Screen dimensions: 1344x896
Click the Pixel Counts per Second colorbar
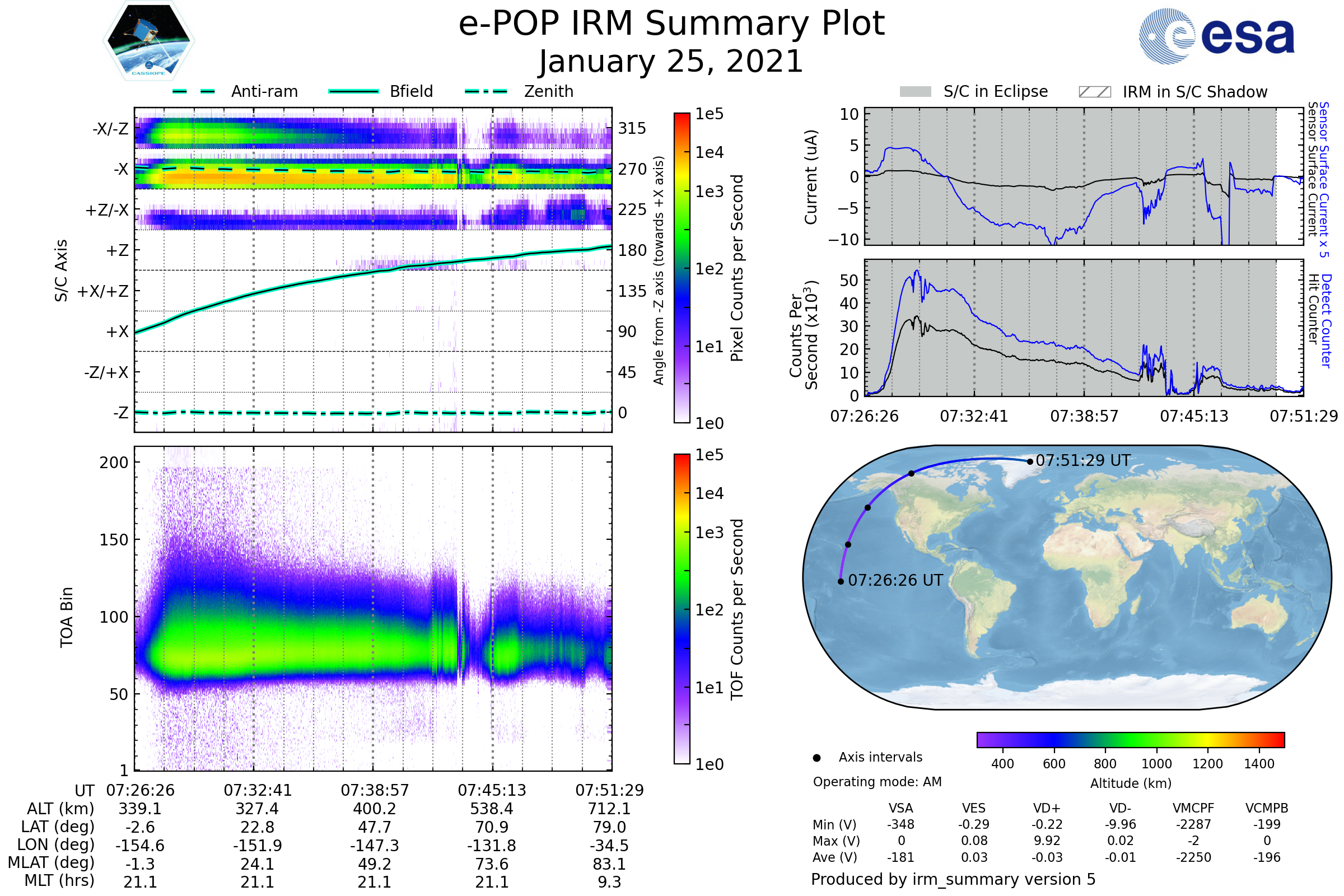[x=682, y=268]
